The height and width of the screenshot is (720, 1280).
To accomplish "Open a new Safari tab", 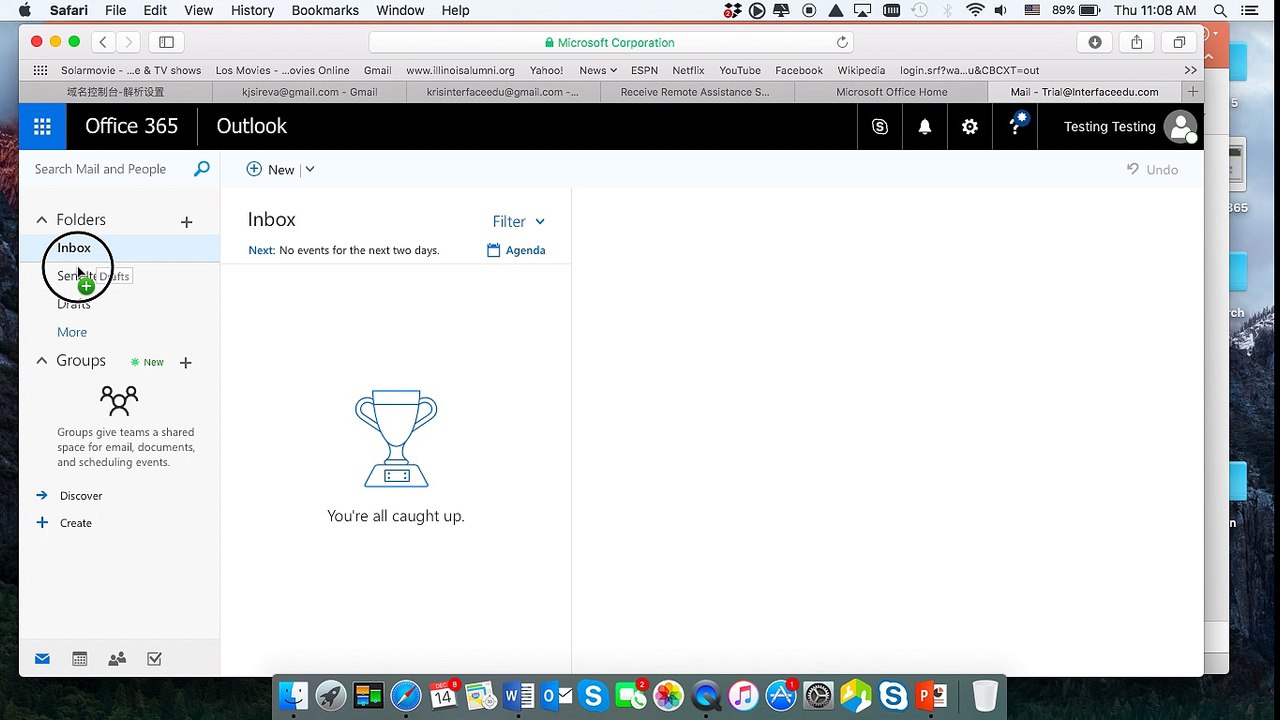I will pos(1192,91).
